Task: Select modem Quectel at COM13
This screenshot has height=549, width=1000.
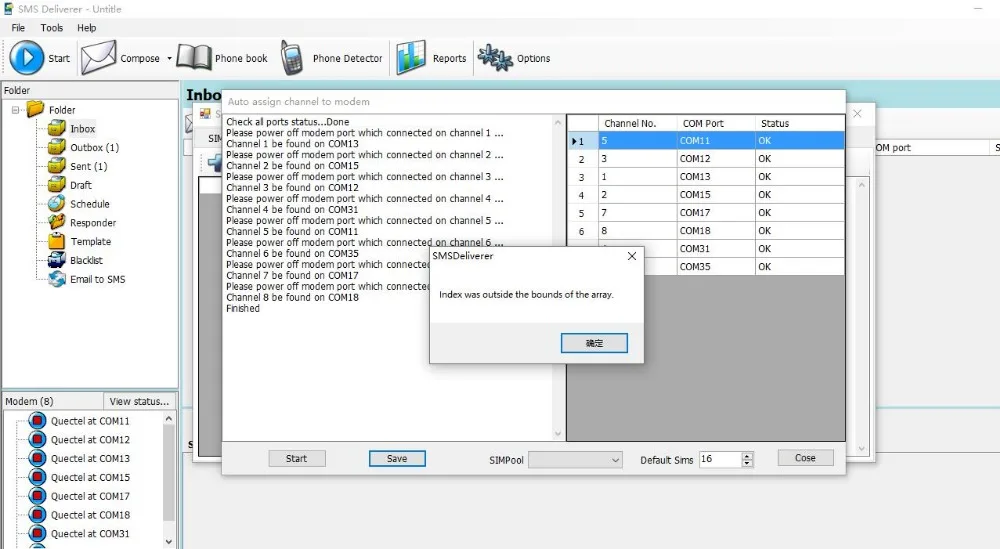Action: [90, 458]
